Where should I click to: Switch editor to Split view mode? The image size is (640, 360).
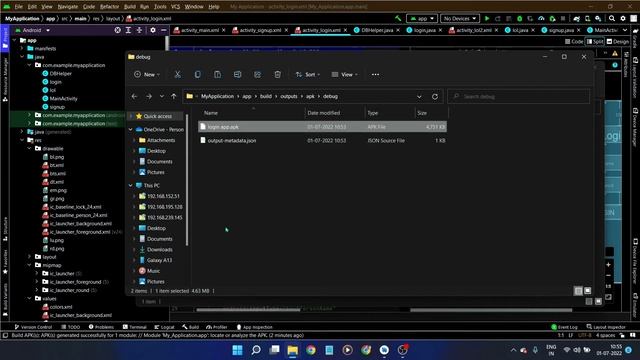[x=595, y=41]
